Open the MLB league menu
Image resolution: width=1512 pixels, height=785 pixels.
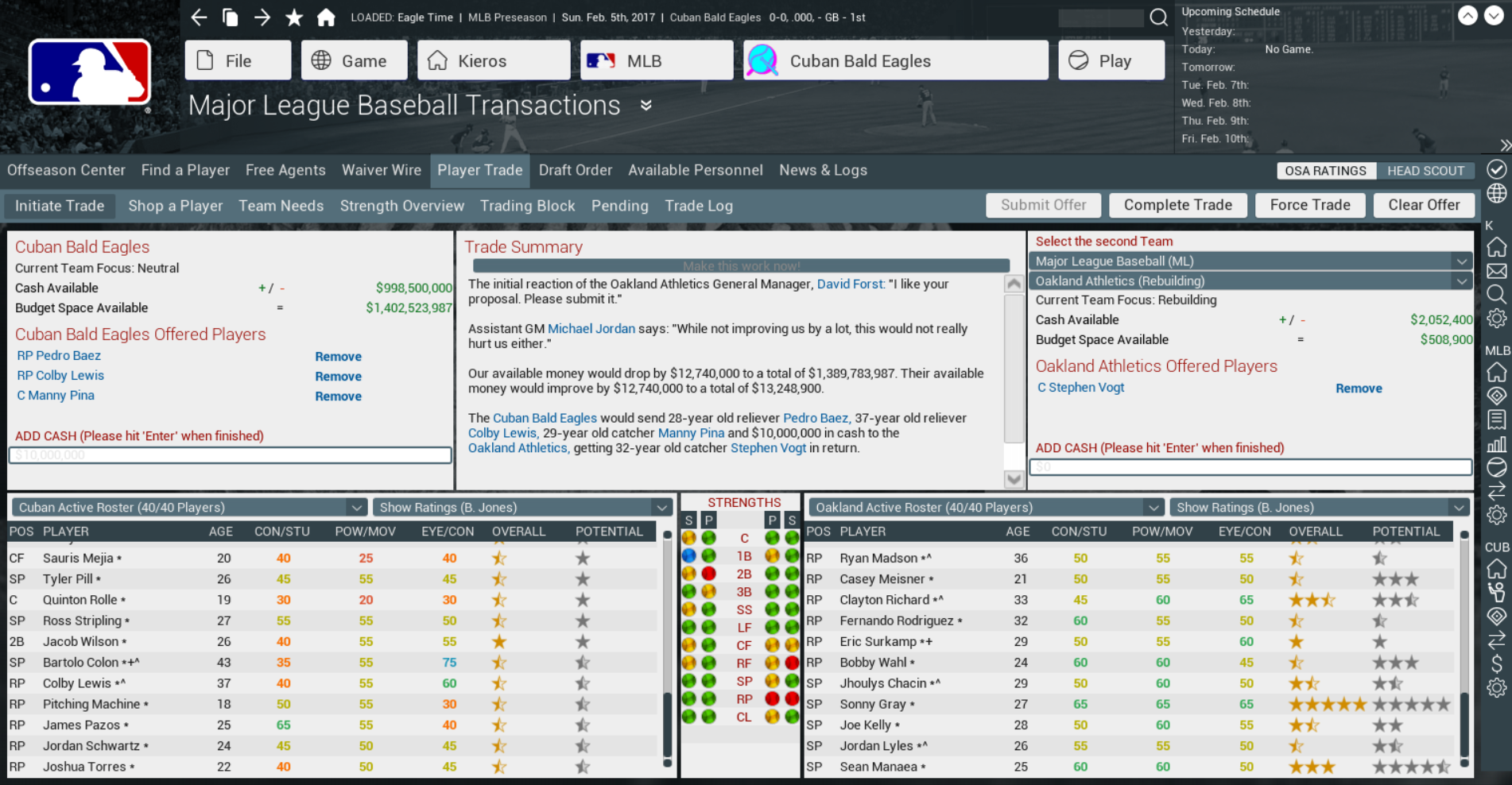(657, 60)
